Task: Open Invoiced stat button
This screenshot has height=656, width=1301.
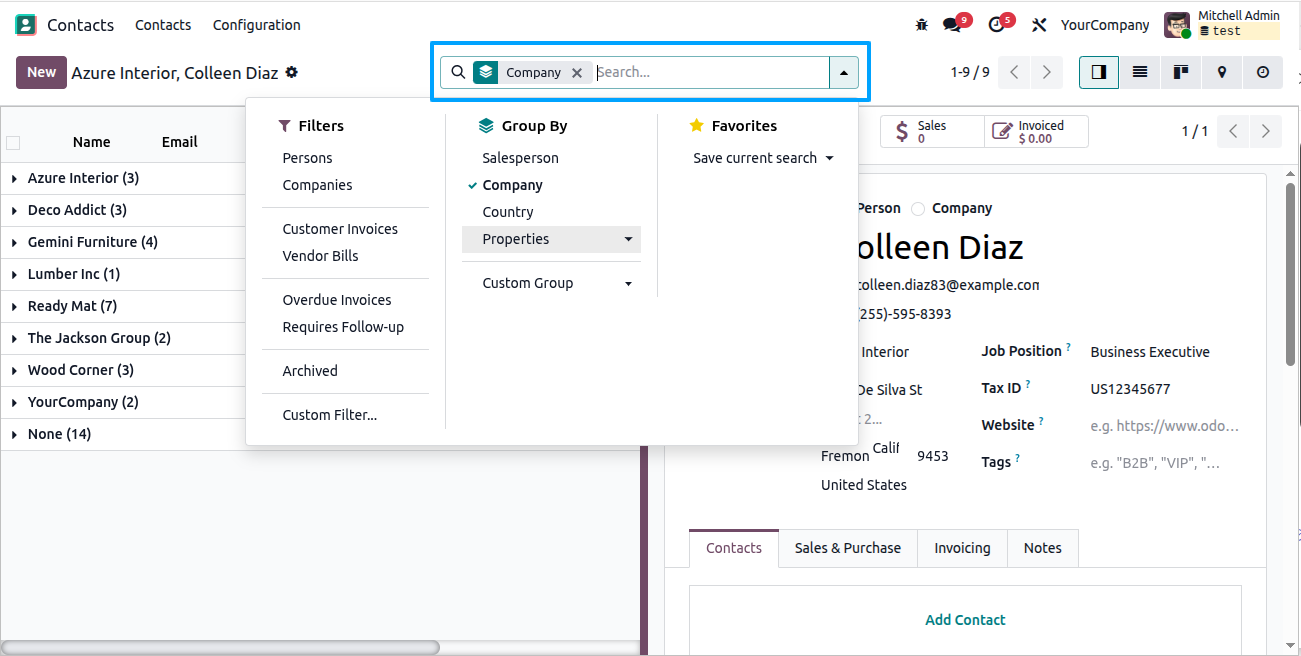Action: [1036, 131]
